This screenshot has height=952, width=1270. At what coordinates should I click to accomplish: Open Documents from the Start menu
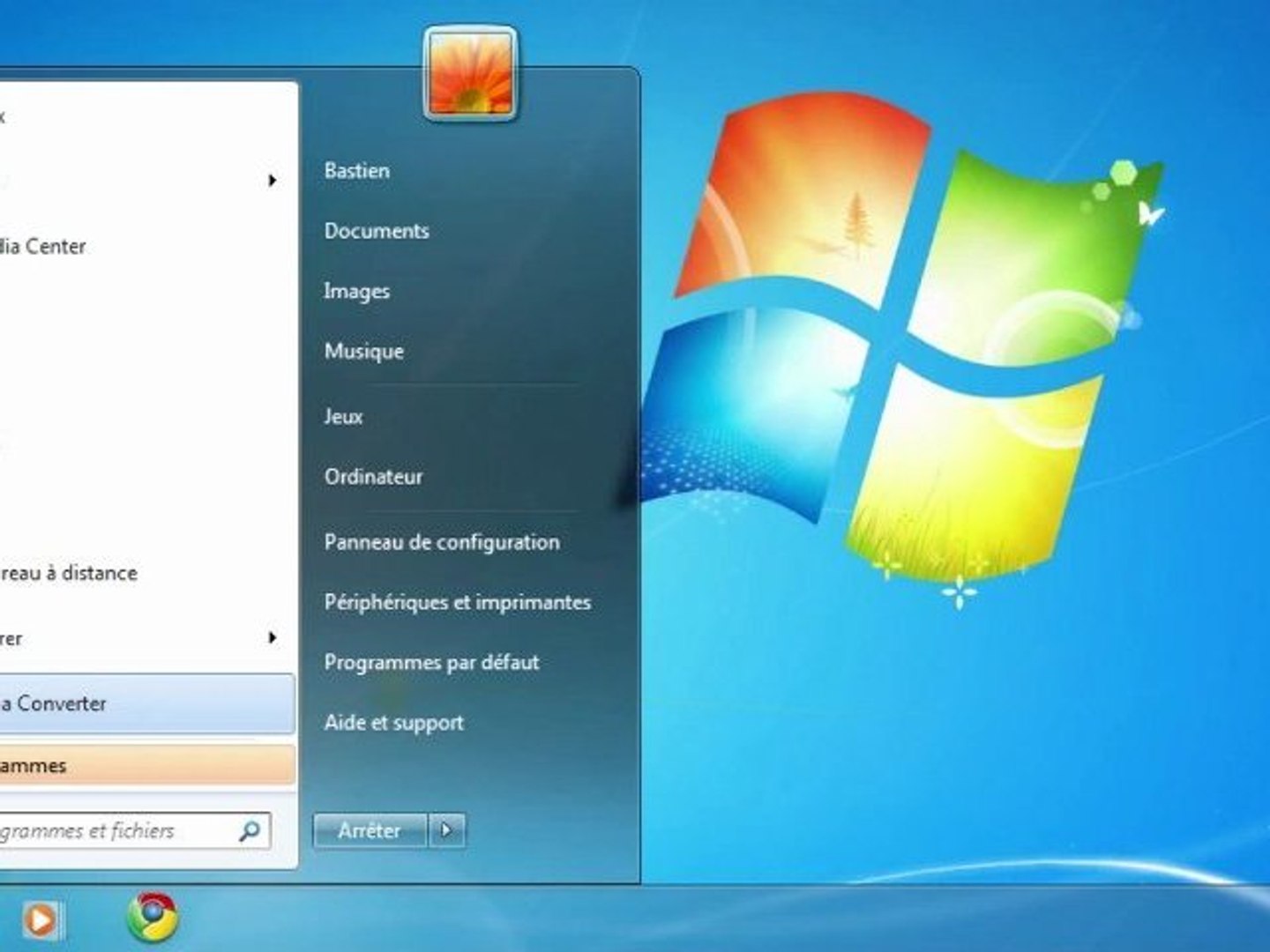coord(377,231)
